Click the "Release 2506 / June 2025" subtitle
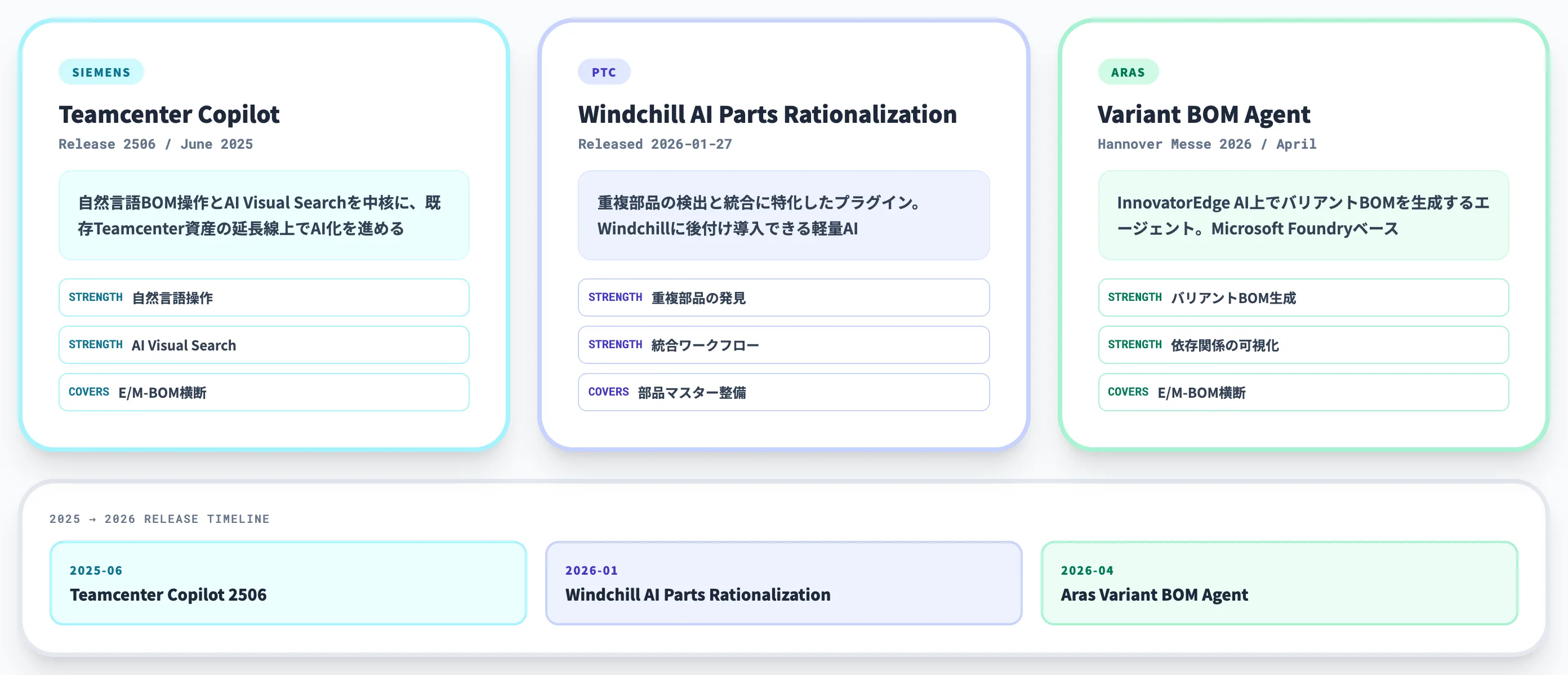 coord(156,144)
